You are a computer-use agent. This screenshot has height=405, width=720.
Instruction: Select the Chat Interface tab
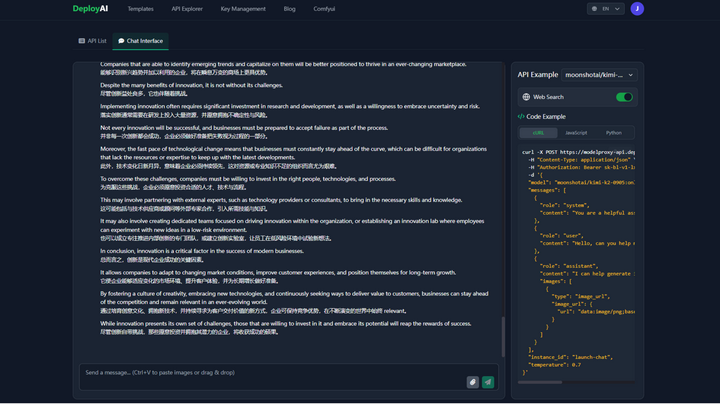tap(141, 41)
